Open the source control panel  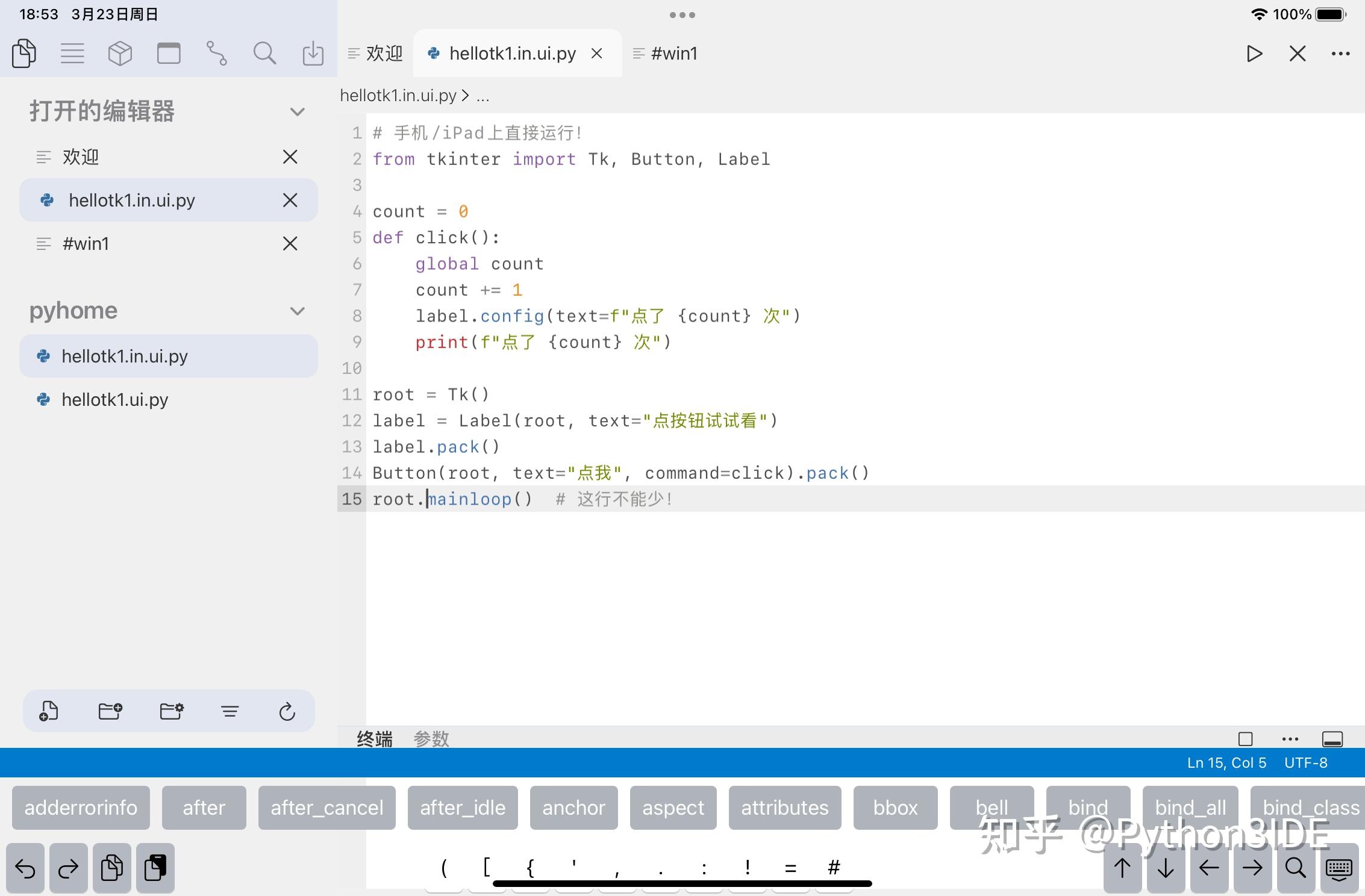[217, 53]
